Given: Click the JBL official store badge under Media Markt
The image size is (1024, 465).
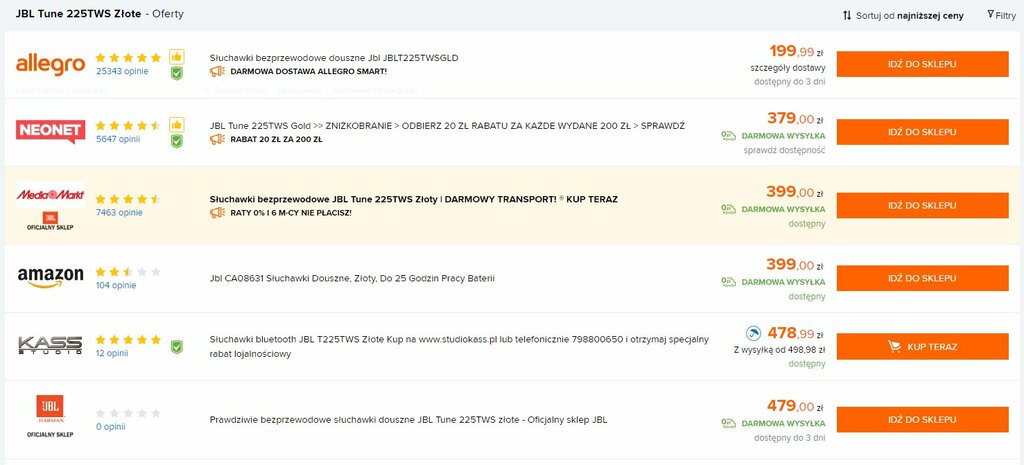Looking at the screenshot, I should click(x=50, y=221).
